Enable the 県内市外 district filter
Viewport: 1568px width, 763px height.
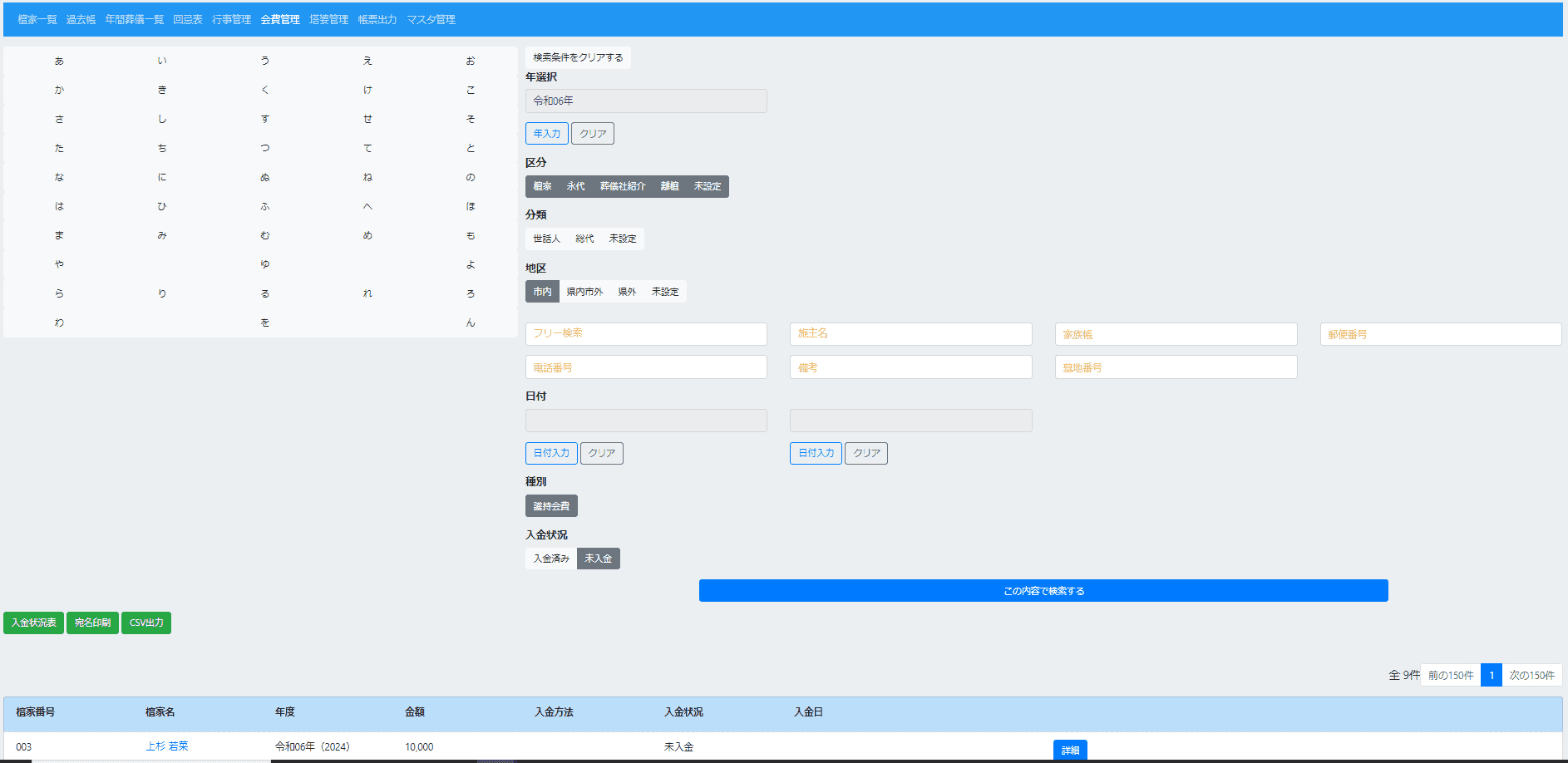[584, 292]
